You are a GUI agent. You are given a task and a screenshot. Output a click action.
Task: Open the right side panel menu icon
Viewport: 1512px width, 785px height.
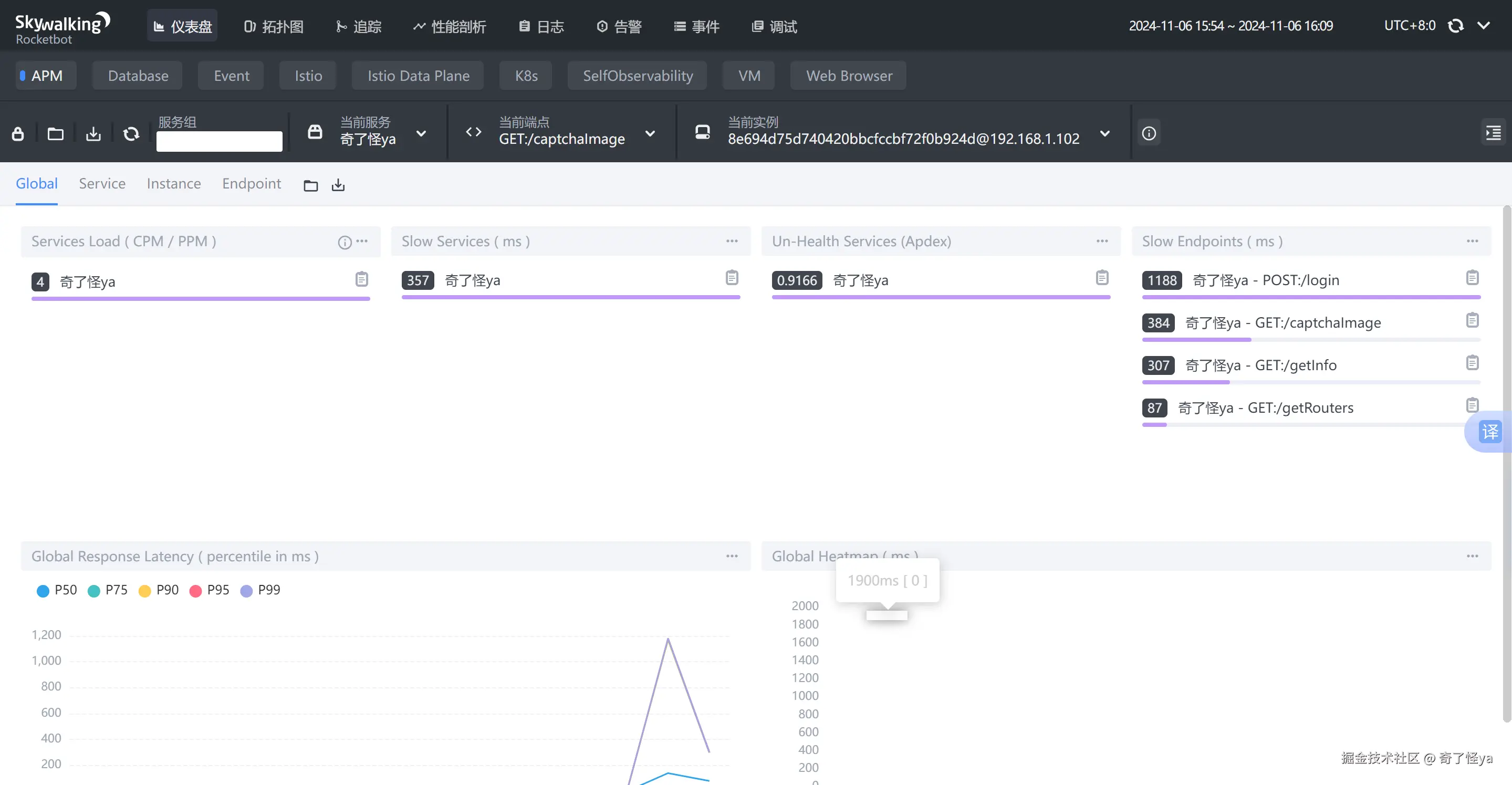pos(1493,134)
